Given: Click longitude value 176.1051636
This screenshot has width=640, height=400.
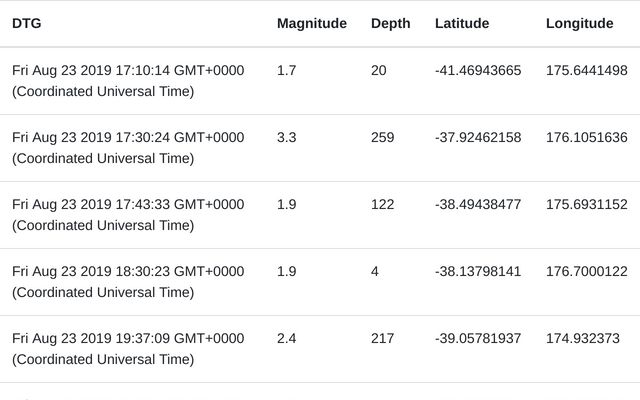Looking at the screenshot, I should [x=587, y=138].
